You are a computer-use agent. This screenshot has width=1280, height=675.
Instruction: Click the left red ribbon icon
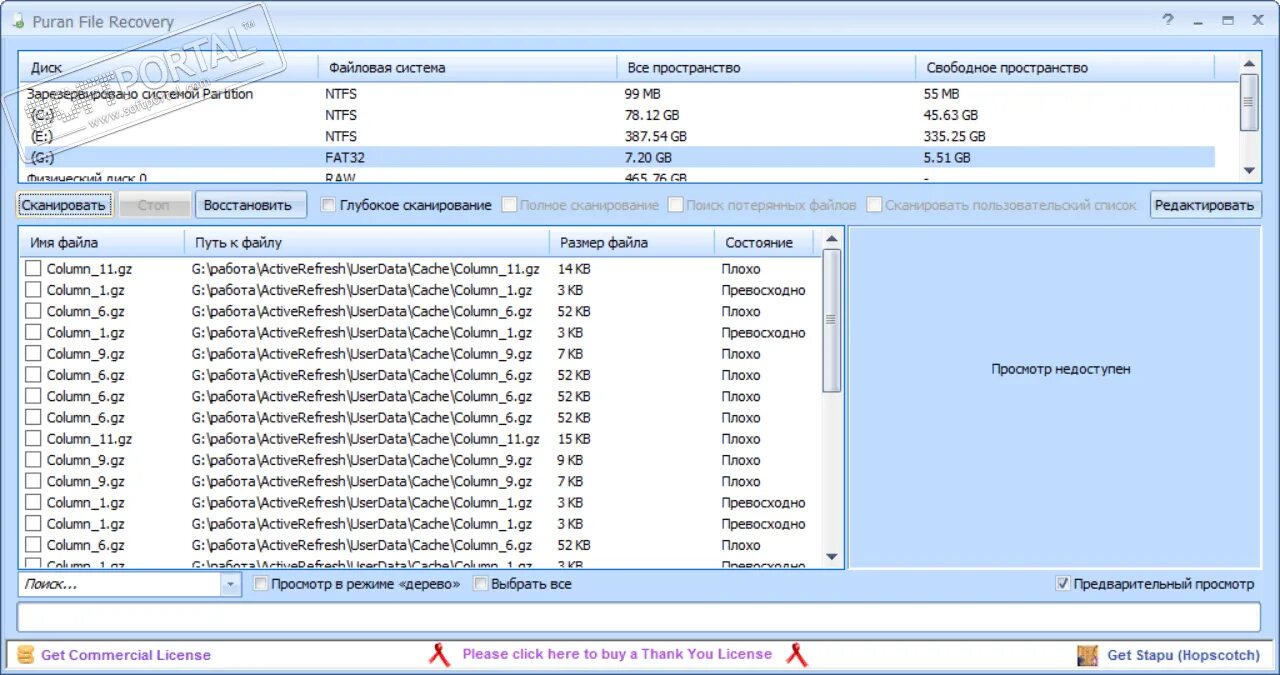click(x=439, y=655)
